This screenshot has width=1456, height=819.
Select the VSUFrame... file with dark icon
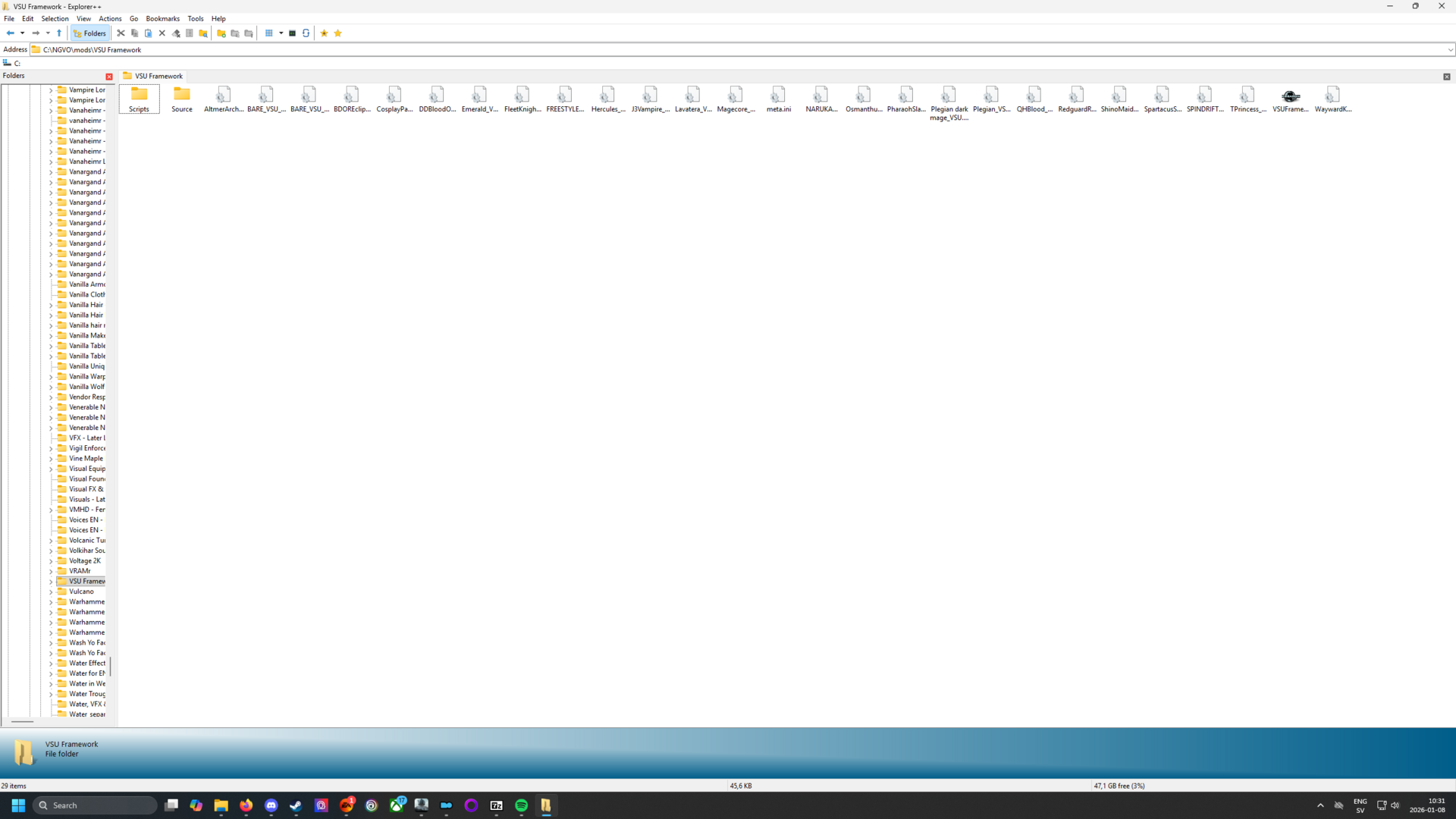click(x=1290, y=99)
